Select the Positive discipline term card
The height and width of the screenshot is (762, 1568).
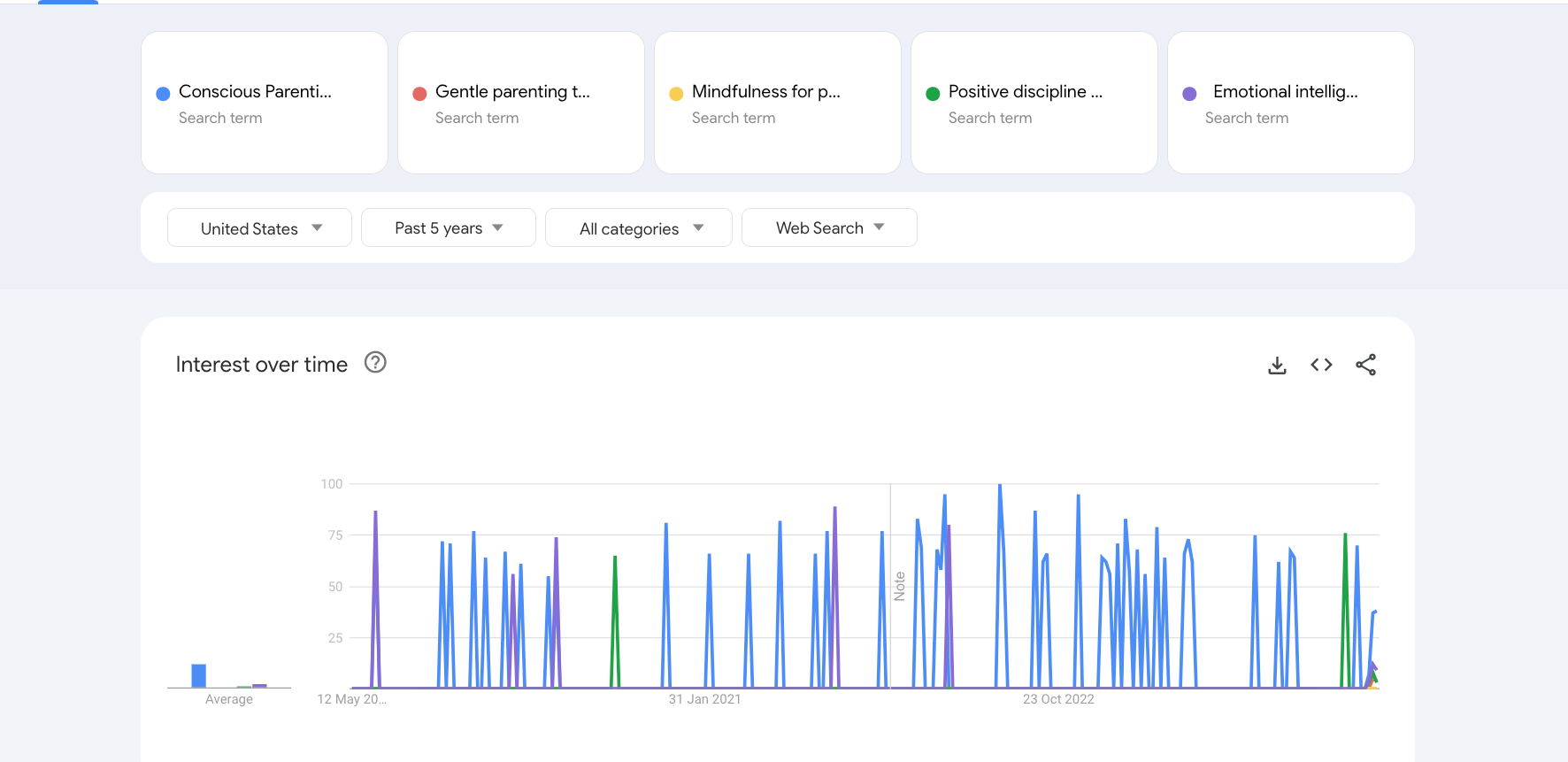[1034, 133]
